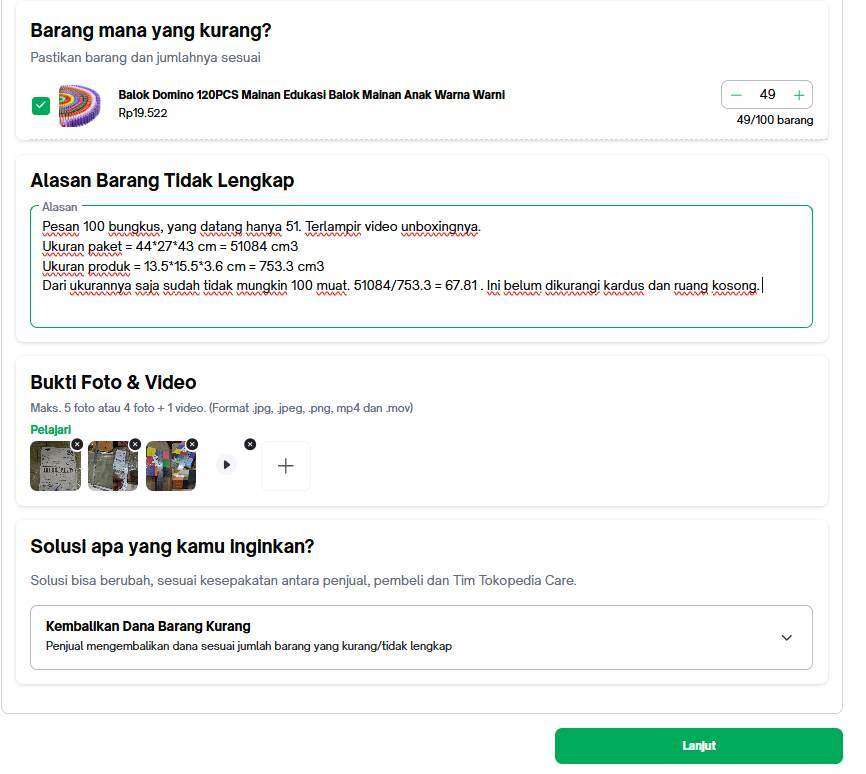Increase item quantity with plus button
Image resolution: width=866 pixels, height=774 pixels.
(x=799, y=95)
